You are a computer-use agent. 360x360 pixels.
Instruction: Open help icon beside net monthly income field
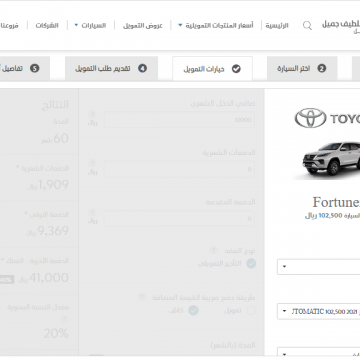pyautogui.click(x=93, y=114)
